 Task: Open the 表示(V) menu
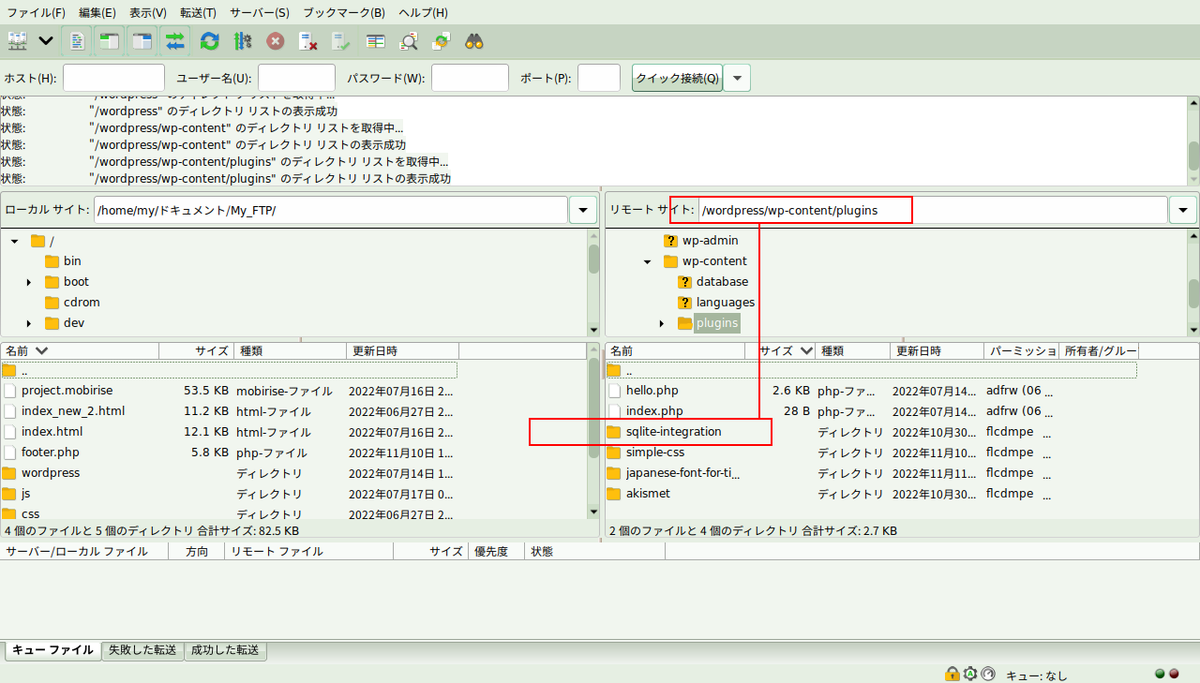148,13
